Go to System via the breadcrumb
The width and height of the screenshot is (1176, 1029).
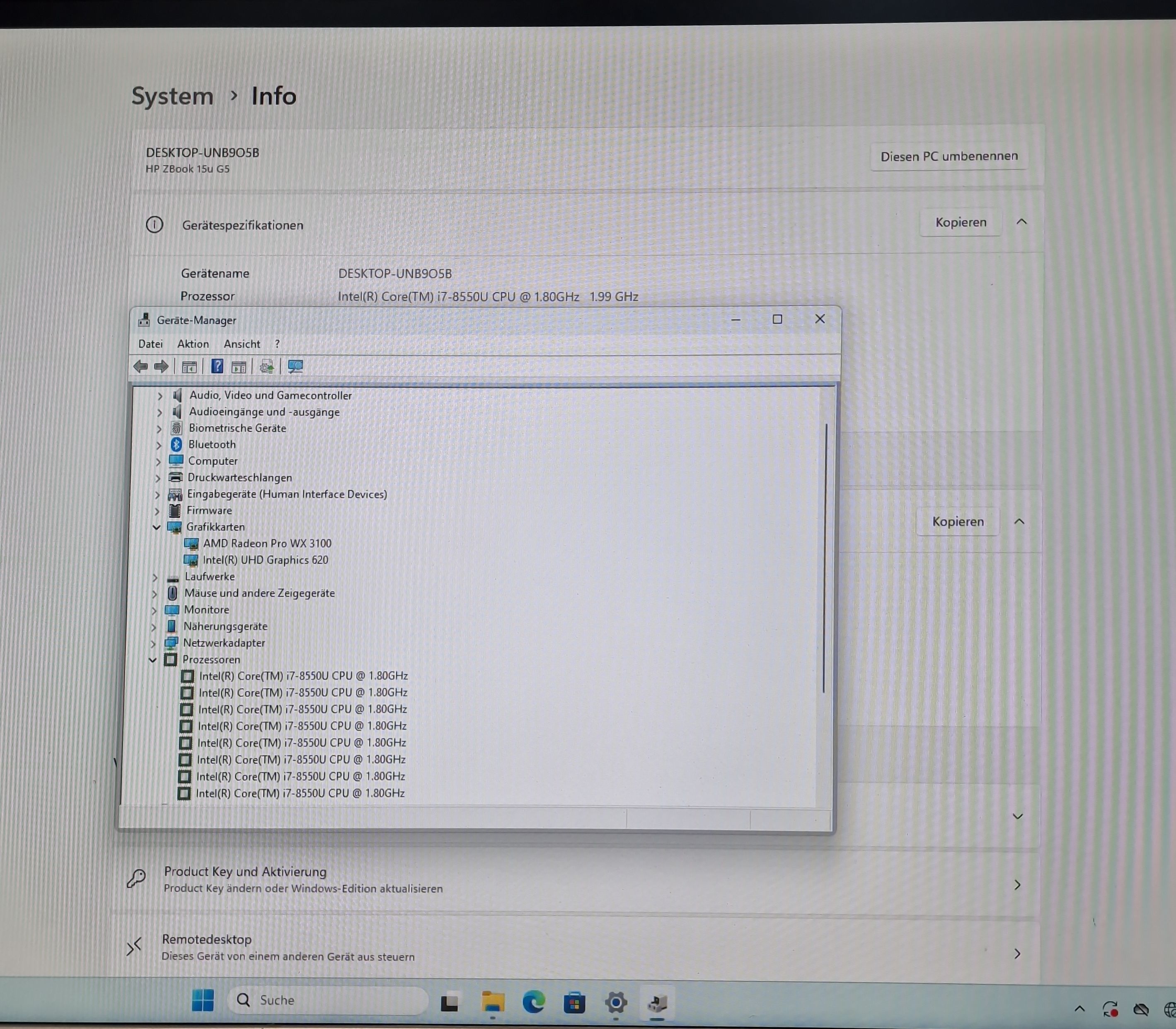(172, 96)
